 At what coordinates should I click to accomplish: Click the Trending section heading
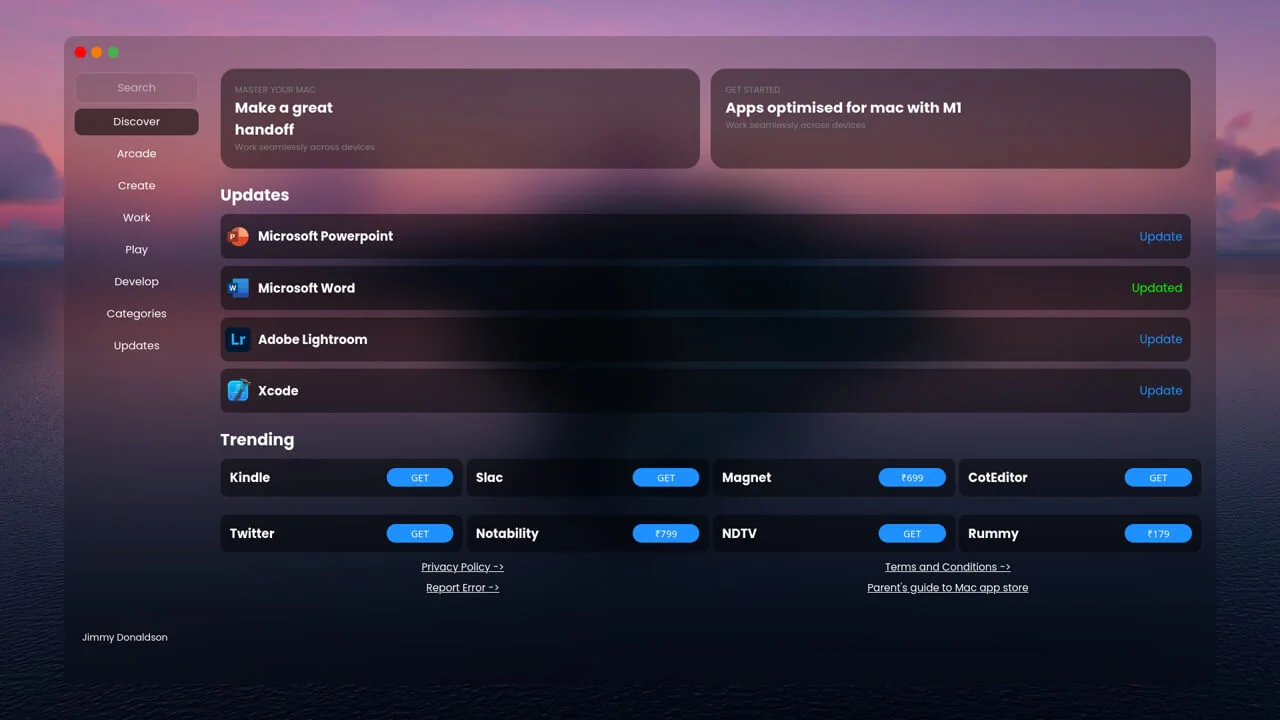(x=257, y=440)
